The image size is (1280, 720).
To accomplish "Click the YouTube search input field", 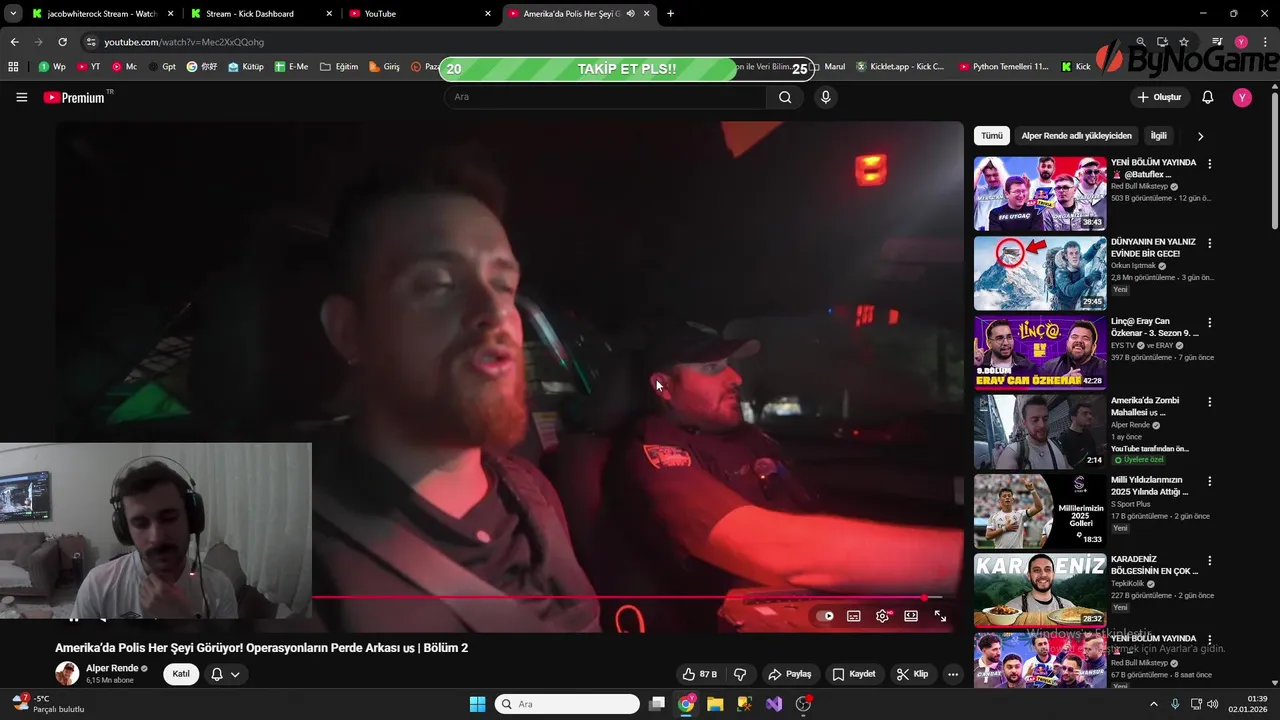I will pos(605,97).
